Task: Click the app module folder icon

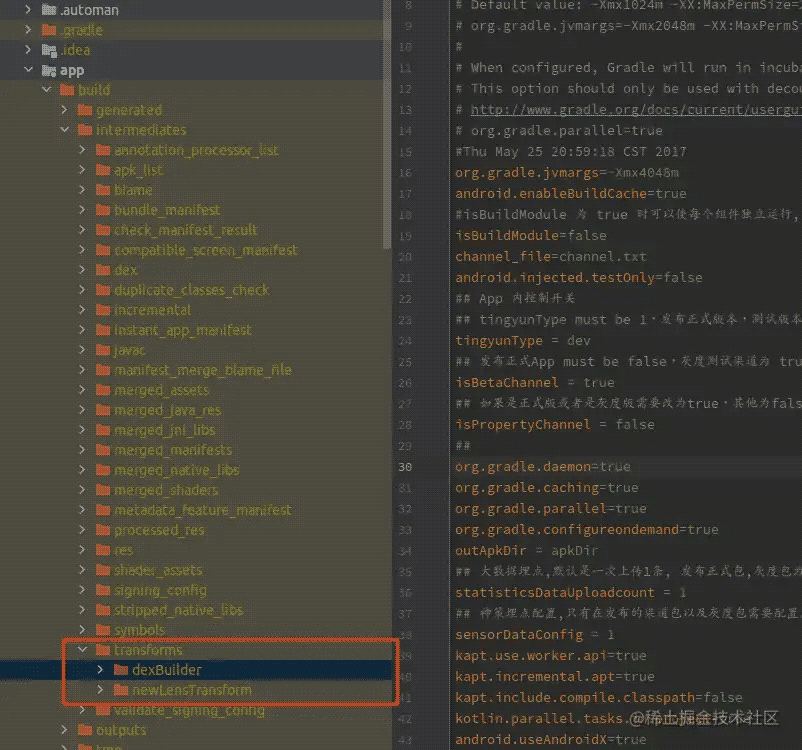Action: click(x=49, y=70)
